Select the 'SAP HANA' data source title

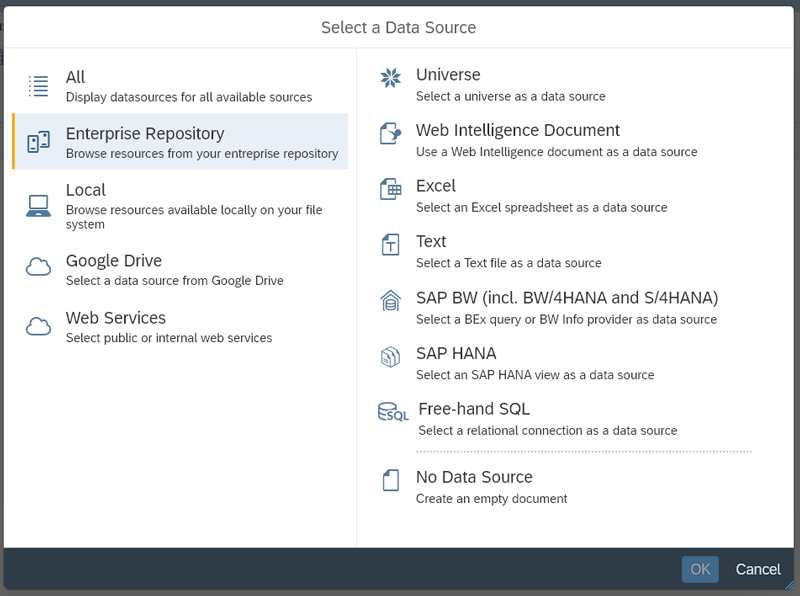point(456,353)
